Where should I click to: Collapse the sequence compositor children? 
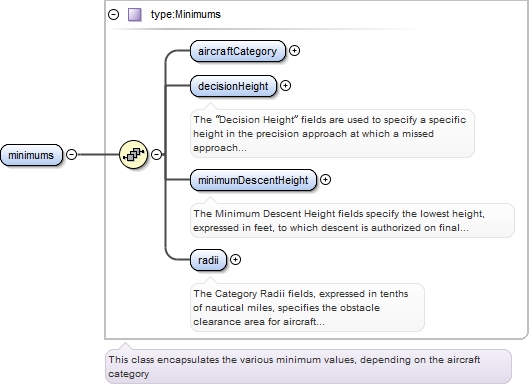coord(156,154)
